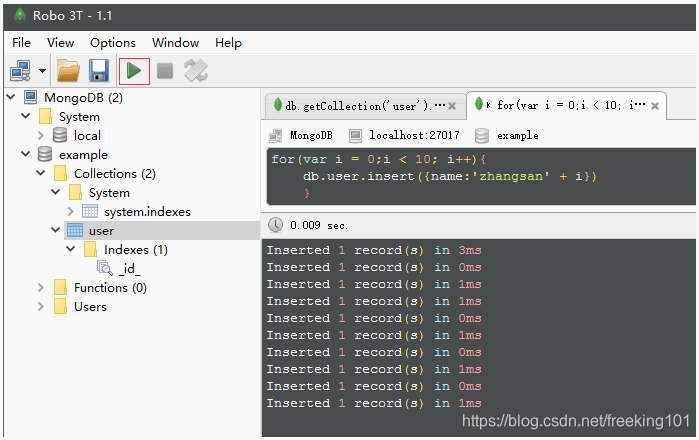
Task: Select the Users folder icon
Action: [x=60, y=306]
